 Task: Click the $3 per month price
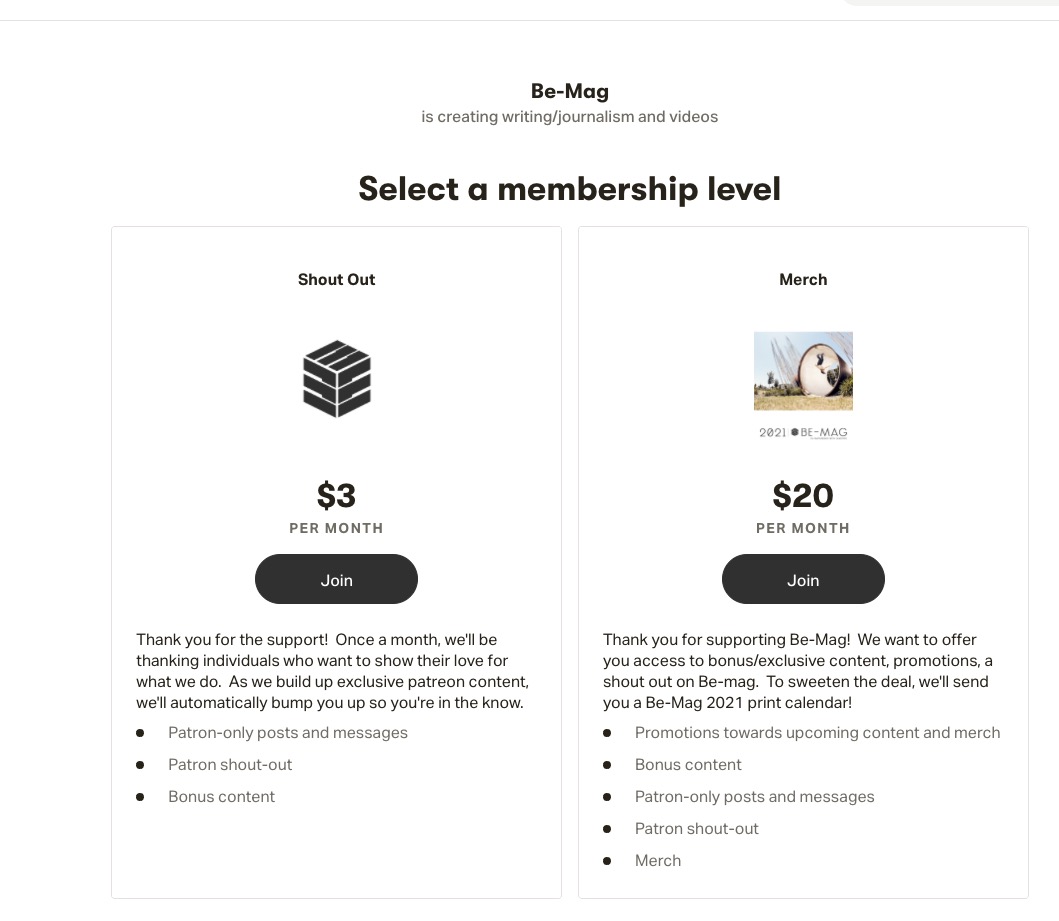coord(336,496)
